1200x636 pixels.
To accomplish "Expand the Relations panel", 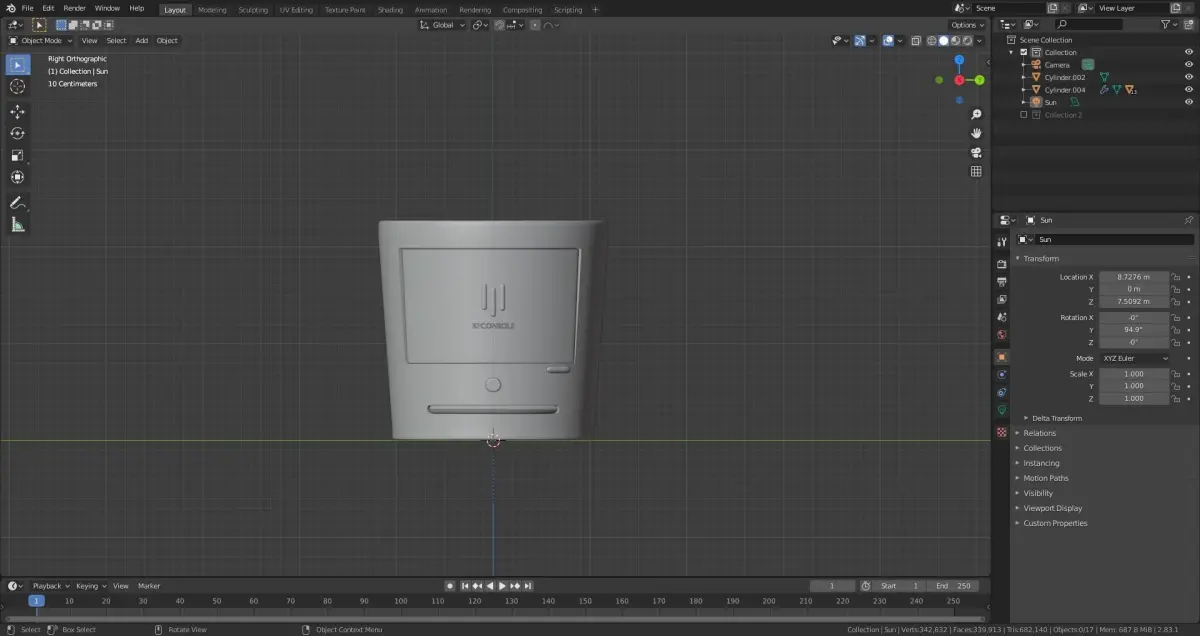I will coord(1039,433).
